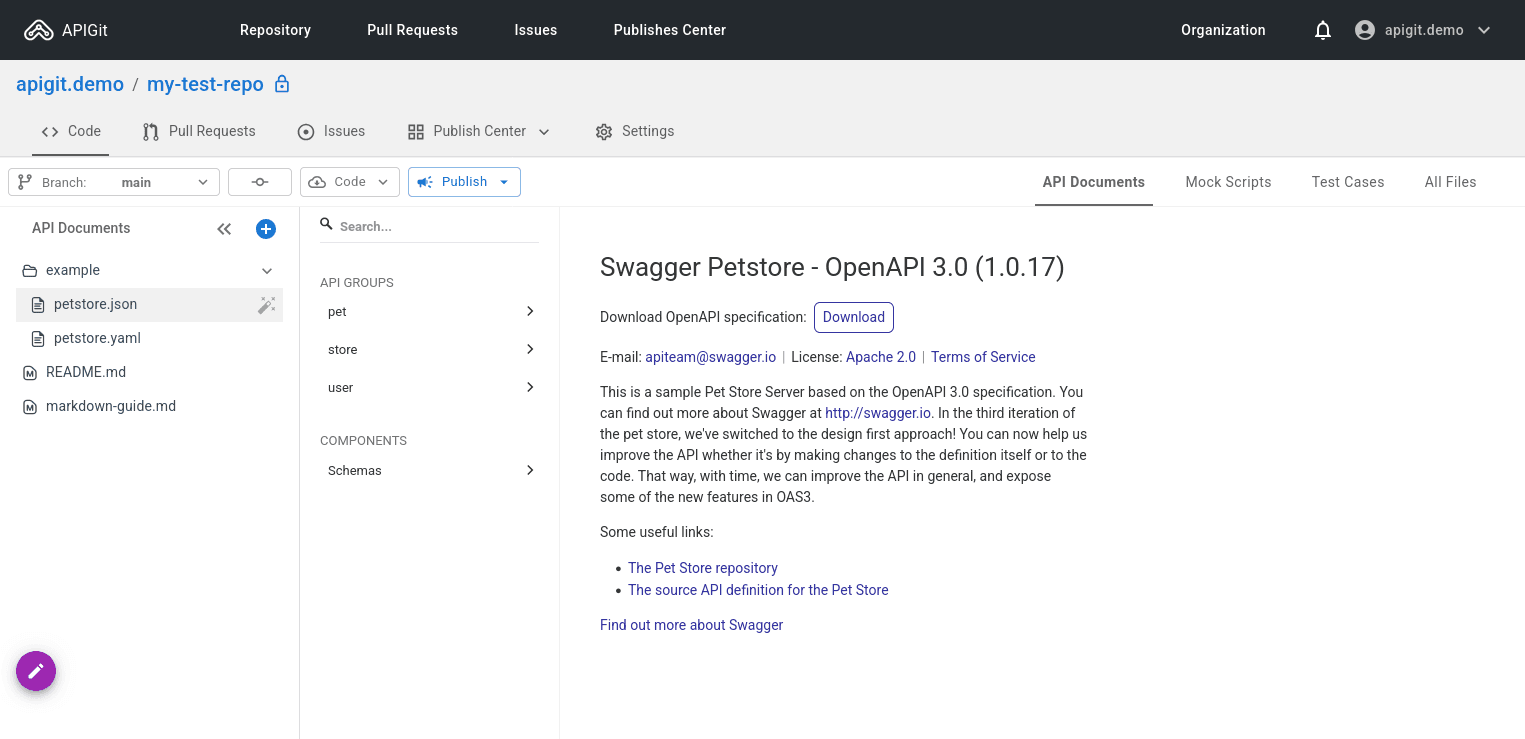Image resolution: width=1525 pixels, height=739 pixels.
Task: Open The Pet Store repository link
Action: pyautogui.click(x=703, y=568)
